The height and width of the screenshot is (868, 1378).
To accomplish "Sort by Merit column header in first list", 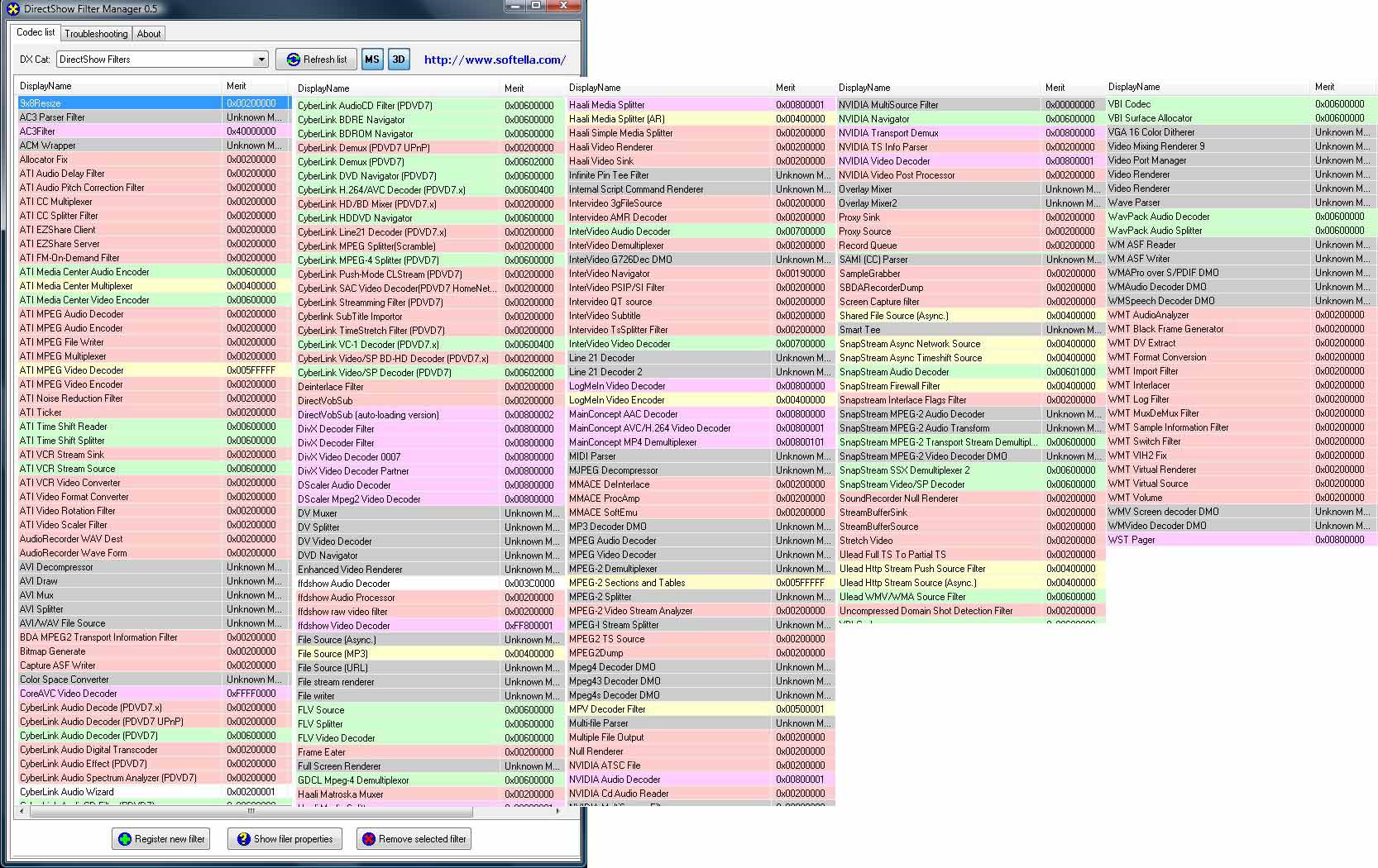I will pos(256,86).
